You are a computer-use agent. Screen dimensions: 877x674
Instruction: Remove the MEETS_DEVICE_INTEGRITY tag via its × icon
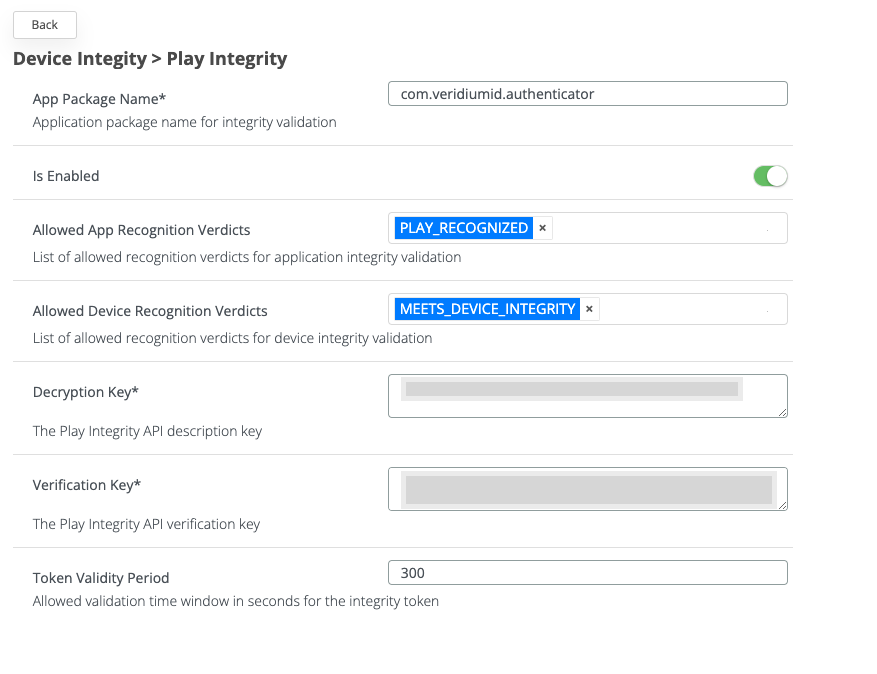589,309
